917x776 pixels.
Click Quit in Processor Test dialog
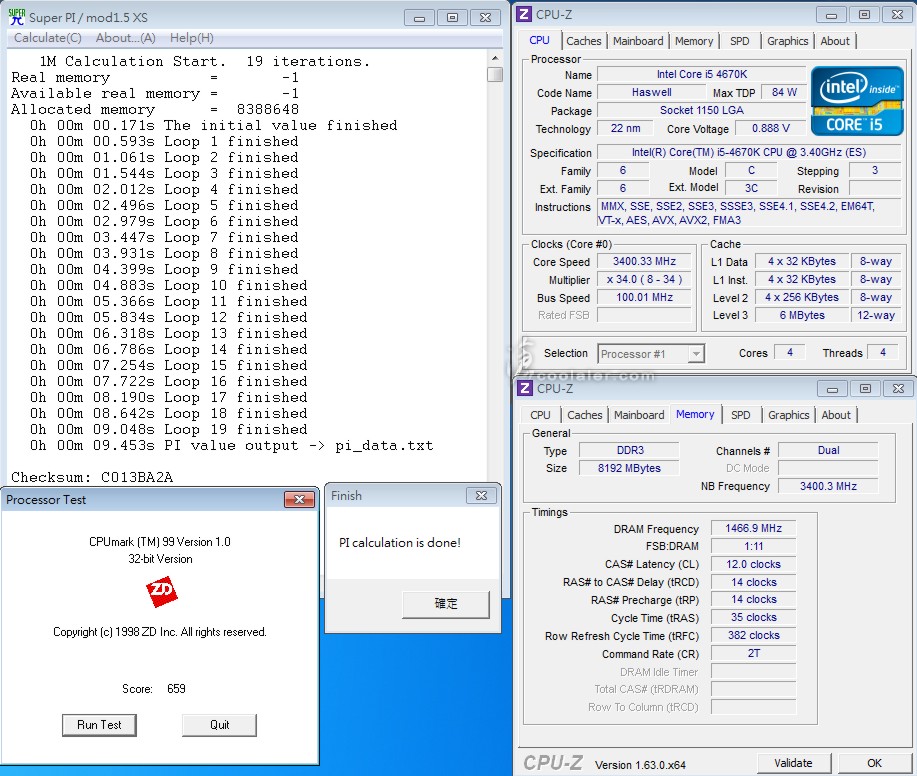tap(219, 725)
